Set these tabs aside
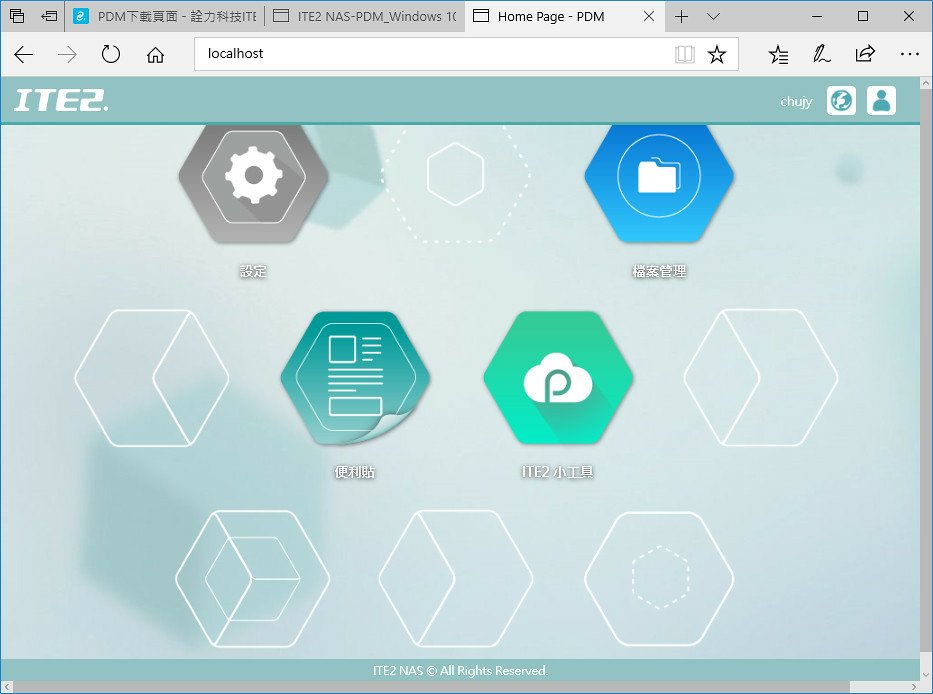 coord(49,16)
